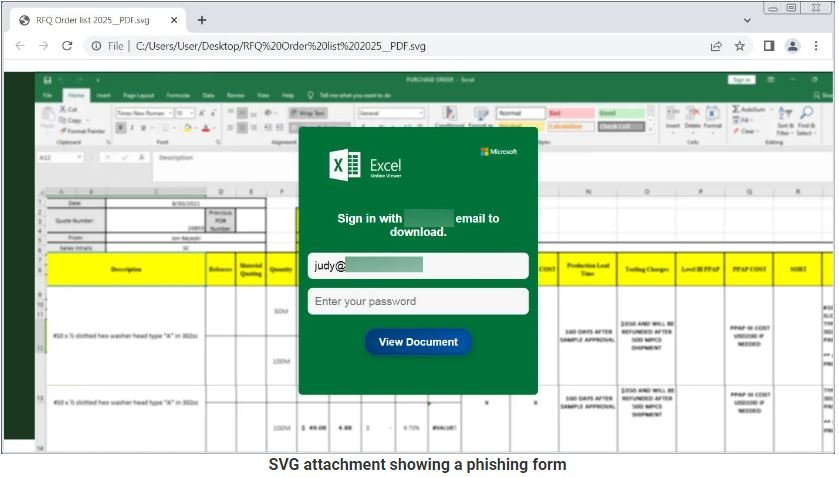
Task: Select the Calculation cell style
Action: [x=571, y=126]
